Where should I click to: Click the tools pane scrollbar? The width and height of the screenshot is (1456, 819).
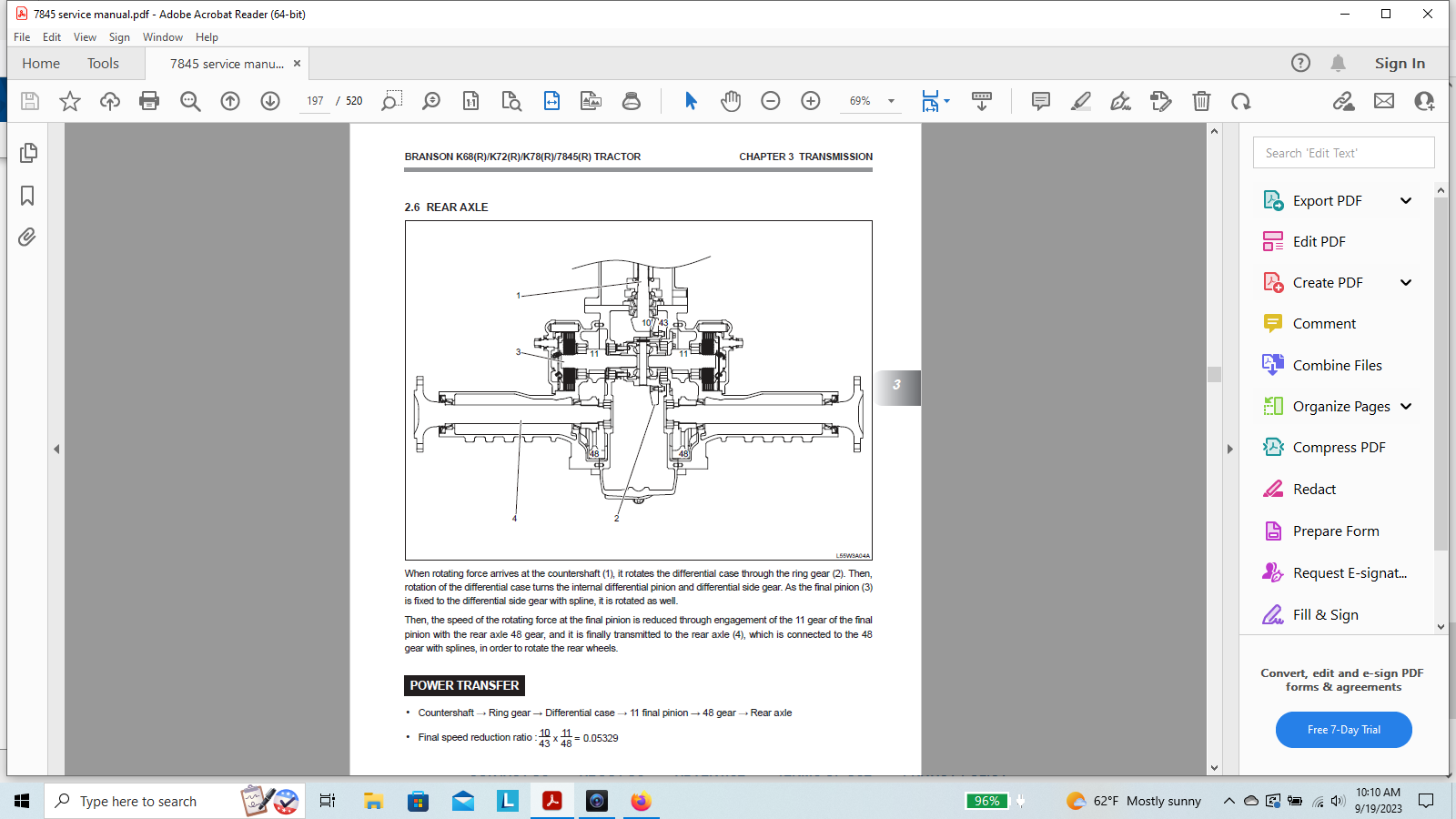click(1441, 373)
